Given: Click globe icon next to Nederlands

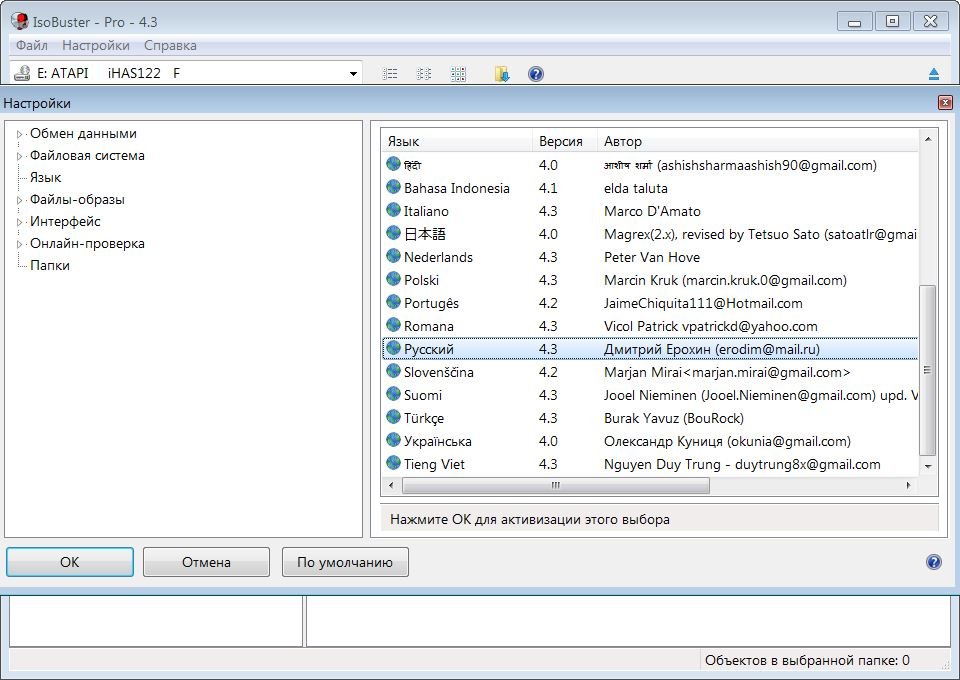Looking at the screenshot, I should [x=394, y=256].
